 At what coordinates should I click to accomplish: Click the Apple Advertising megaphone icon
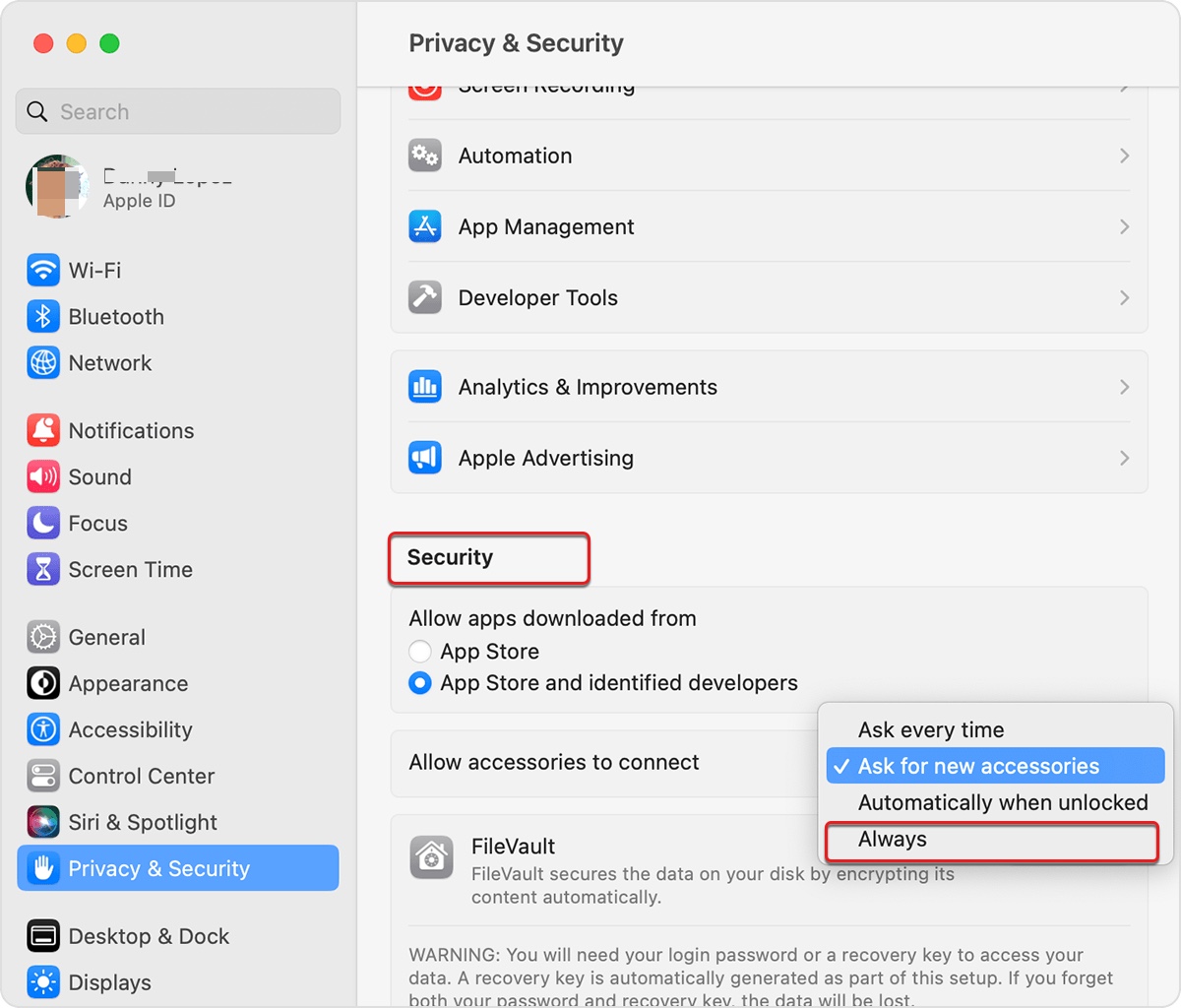(424, 458)
